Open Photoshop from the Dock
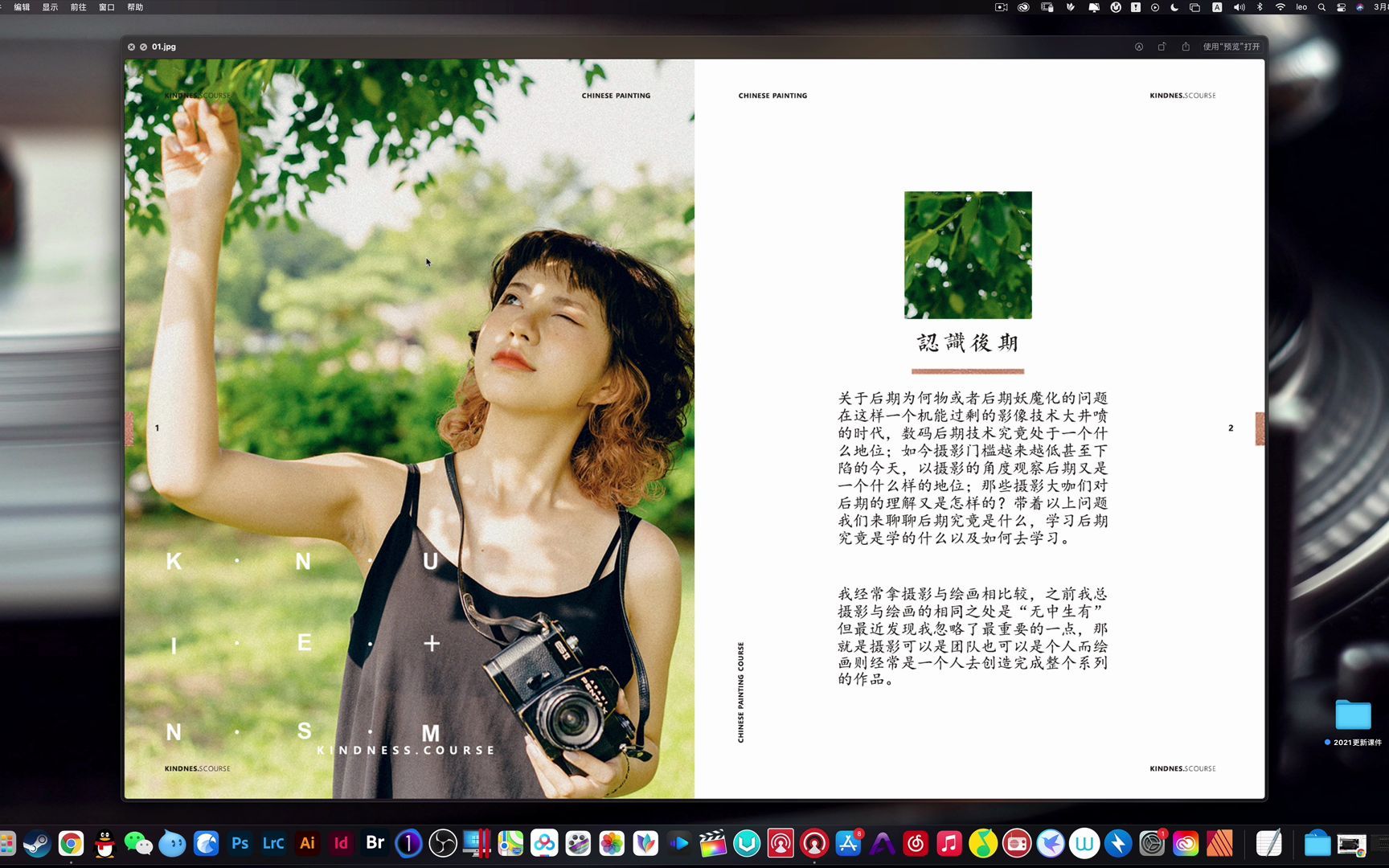Viewport: 1389px width, 868px height. coord(240,843)
